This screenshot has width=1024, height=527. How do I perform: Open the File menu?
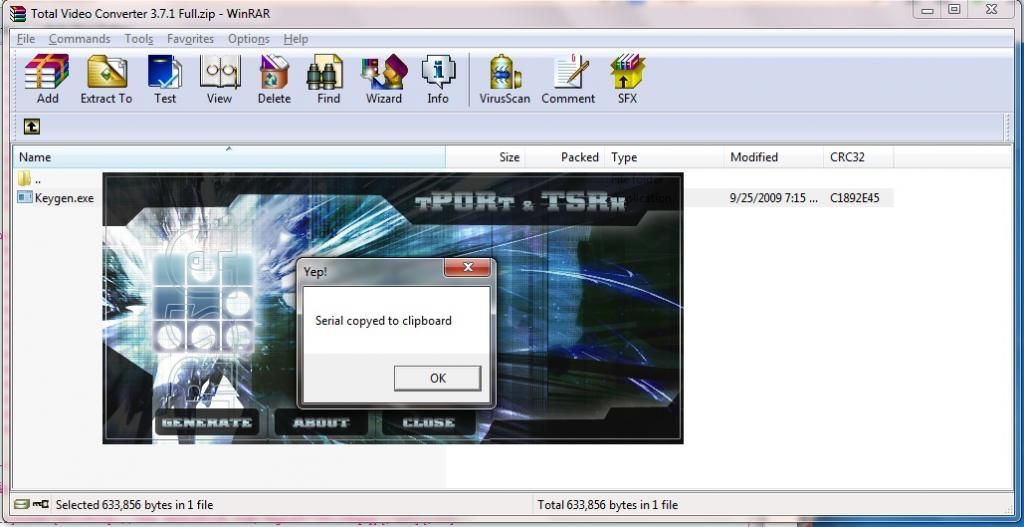click(26, 39)
